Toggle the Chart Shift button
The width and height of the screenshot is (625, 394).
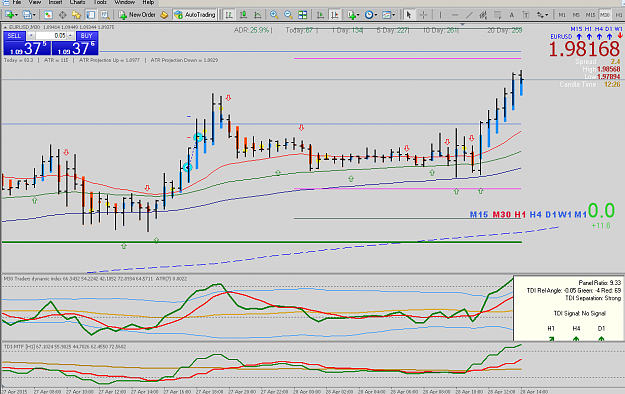pos(334,15)
